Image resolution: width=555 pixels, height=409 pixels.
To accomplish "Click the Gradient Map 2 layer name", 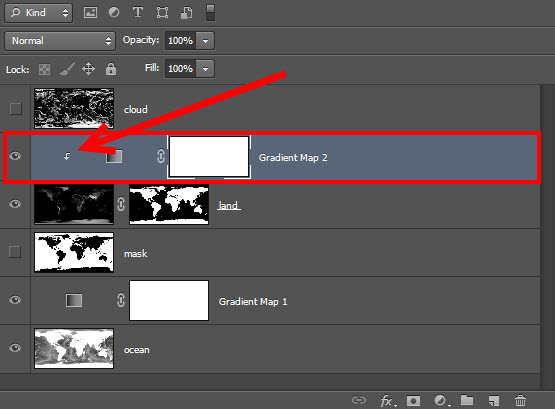I will (293, 157).
